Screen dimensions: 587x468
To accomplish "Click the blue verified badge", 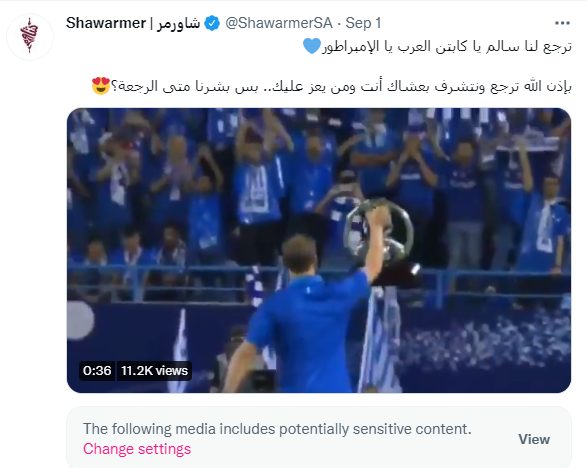I will [x=212, y=23].
